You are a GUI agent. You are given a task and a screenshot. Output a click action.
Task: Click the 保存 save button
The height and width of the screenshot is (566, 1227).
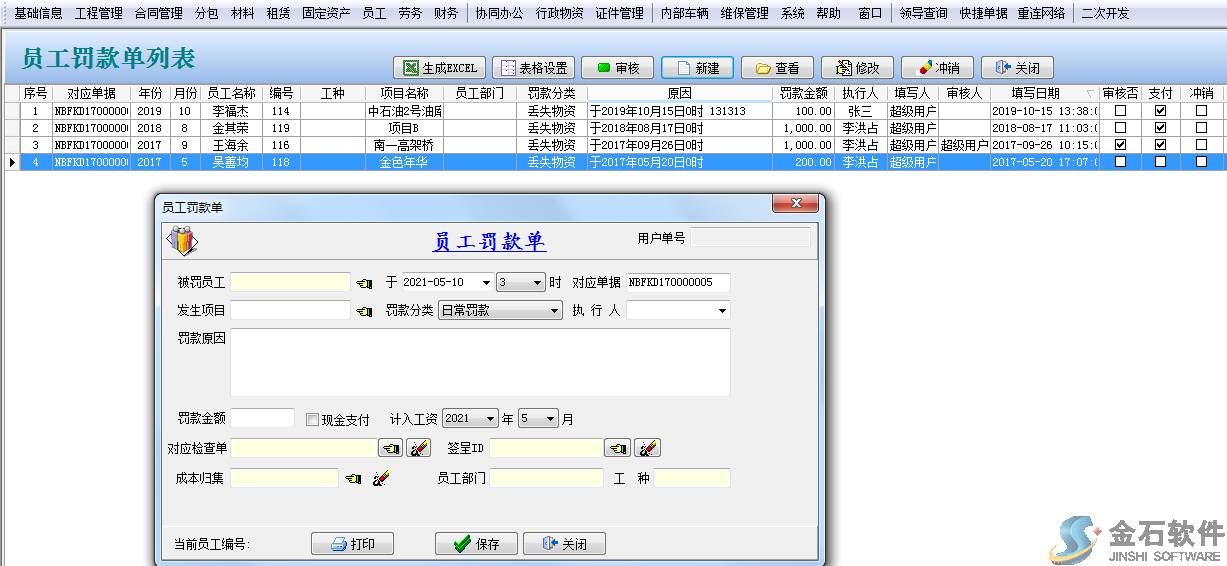[477, 544]
